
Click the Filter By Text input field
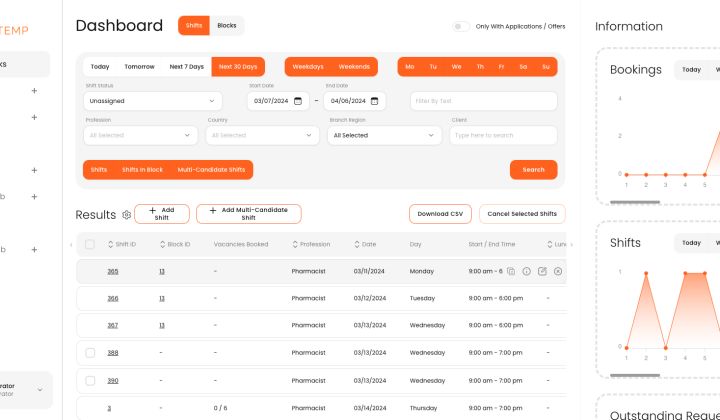(x=484, y=101)
